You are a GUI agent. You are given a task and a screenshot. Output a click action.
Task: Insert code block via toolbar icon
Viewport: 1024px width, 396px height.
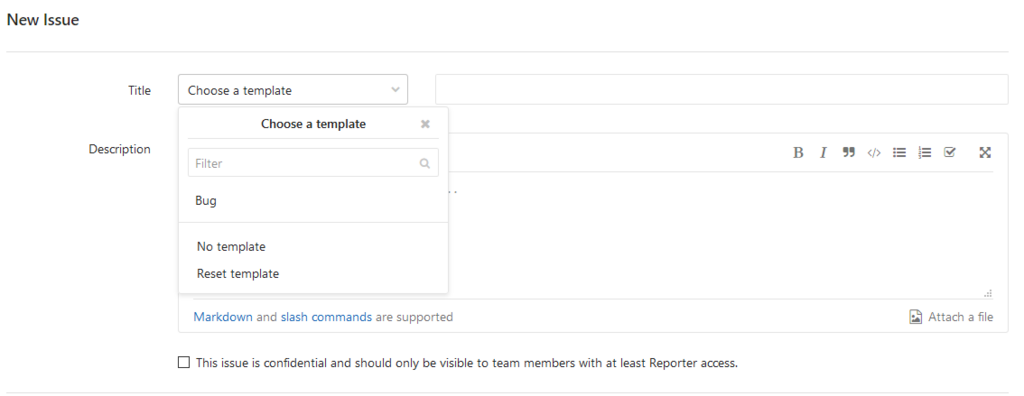[x=874, y=153]
